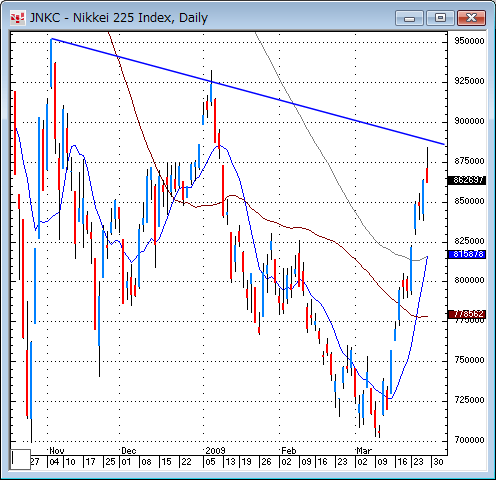The width and height of the screenshot is (496, 480).
Task: Click the 925000 price axis label
Action: [469, 81]
